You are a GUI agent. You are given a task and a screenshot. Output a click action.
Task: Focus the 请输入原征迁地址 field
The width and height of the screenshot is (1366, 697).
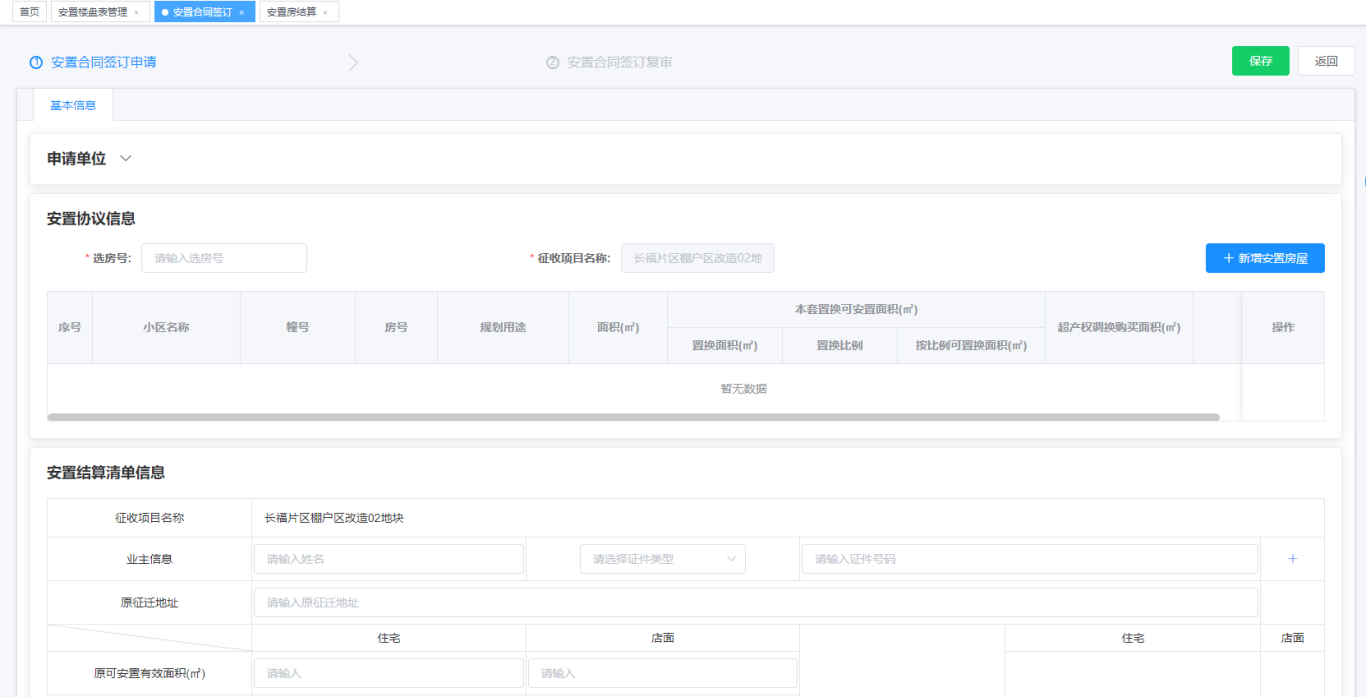756,602
